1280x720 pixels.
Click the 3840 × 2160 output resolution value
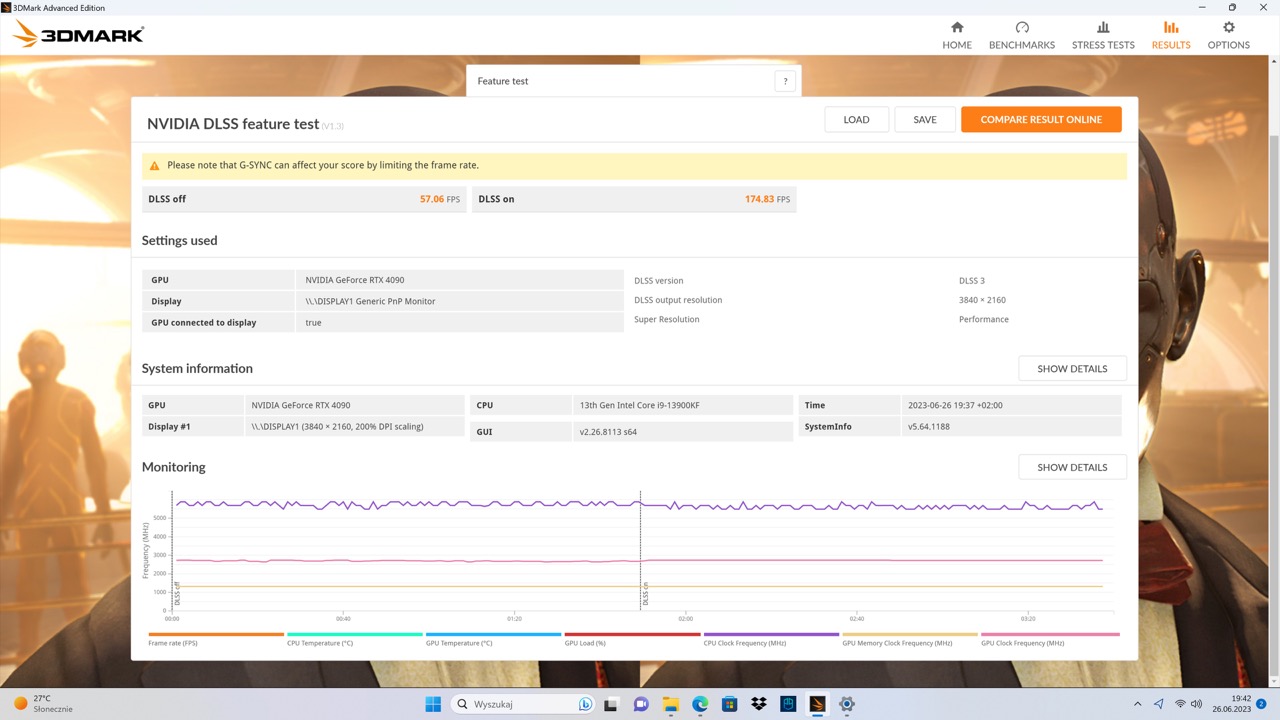click(982, 300)
